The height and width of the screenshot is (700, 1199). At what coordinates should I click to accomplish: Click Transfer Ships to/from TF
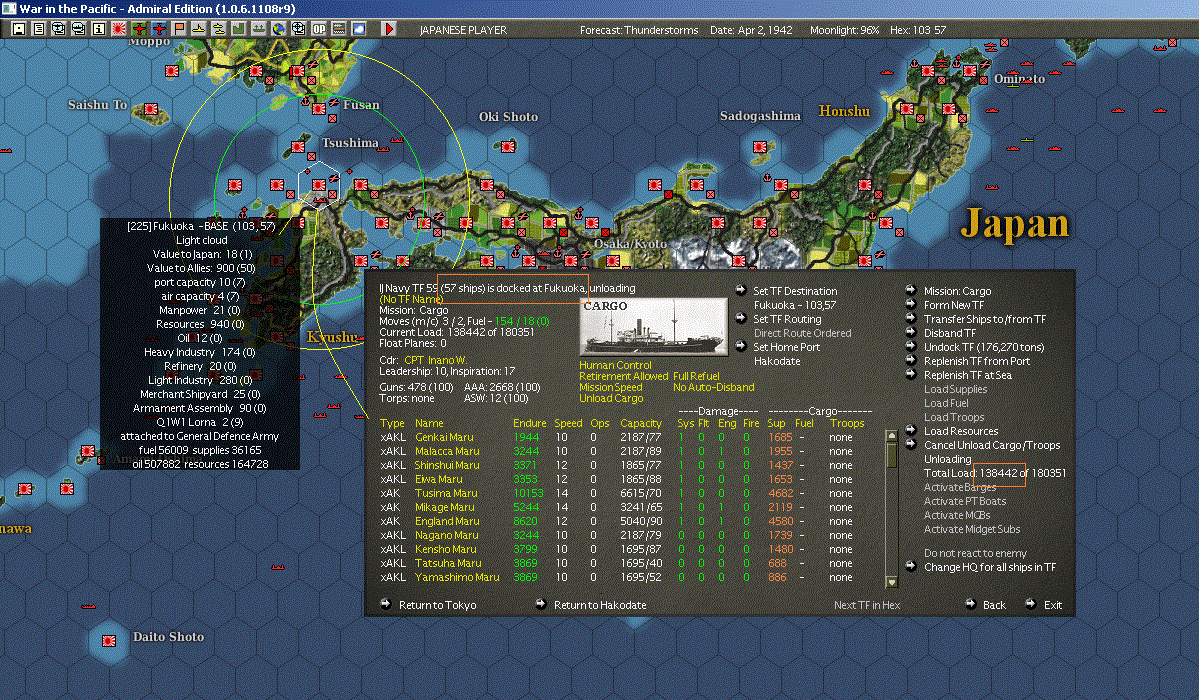[x=985, y=319]
